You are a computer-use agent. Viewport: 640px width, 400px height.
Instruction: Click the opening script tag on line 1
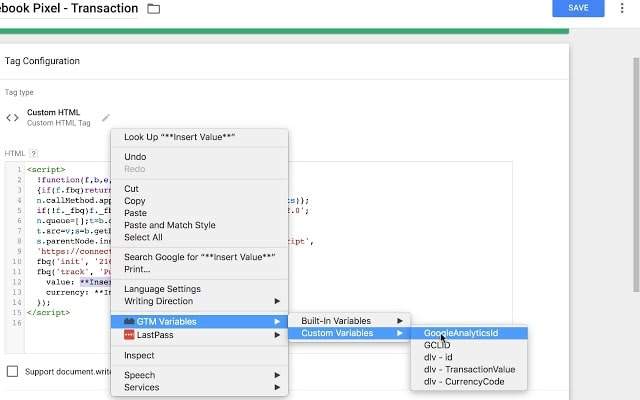[x=46, y=169]
